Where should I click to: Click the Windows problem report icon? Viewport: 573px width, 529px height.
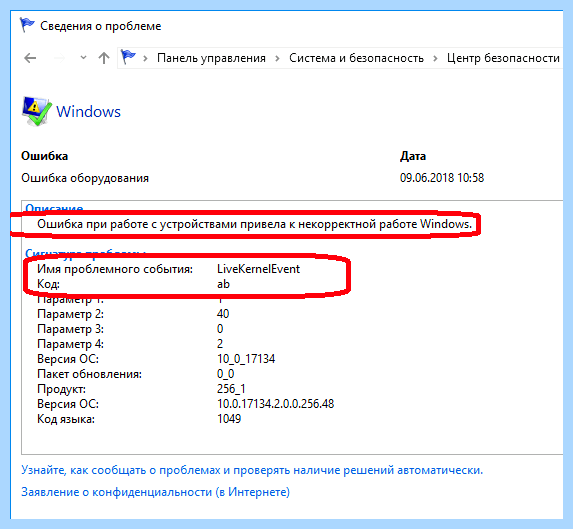36,111
